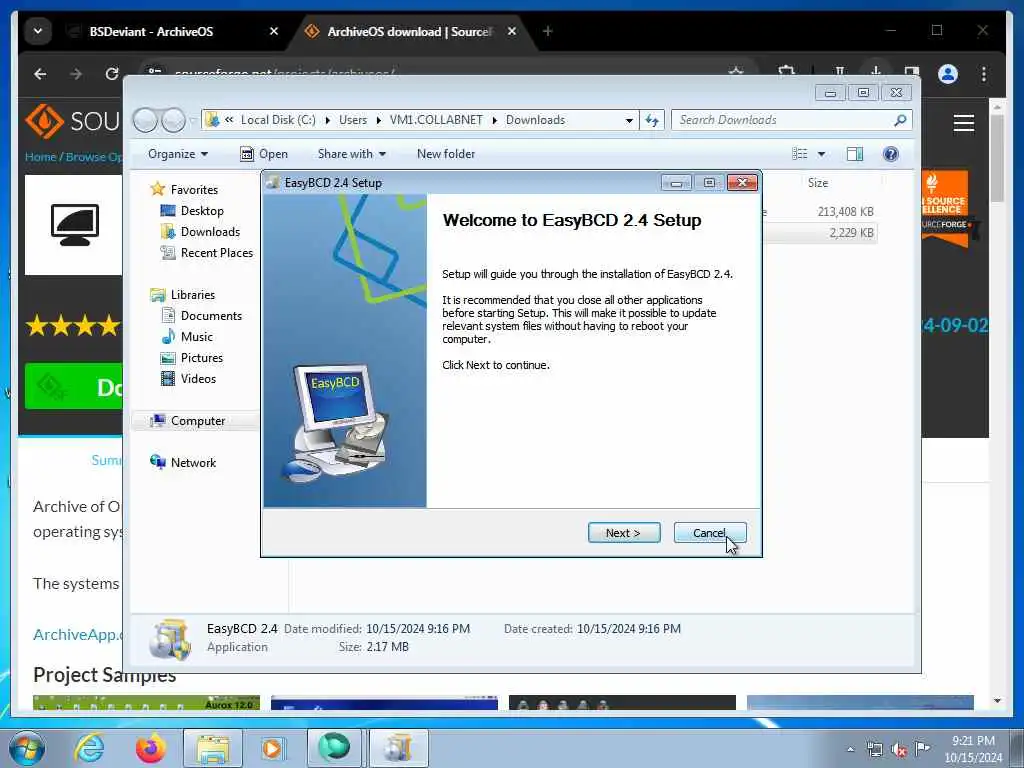Close the ArchiveOS download tab

tap(512, 31)
